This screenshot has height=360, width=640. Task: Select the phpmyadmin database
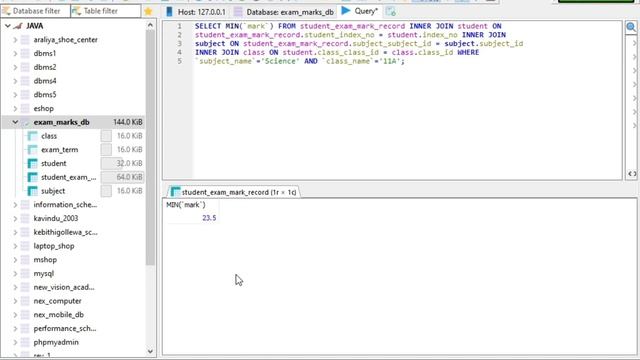56,342
